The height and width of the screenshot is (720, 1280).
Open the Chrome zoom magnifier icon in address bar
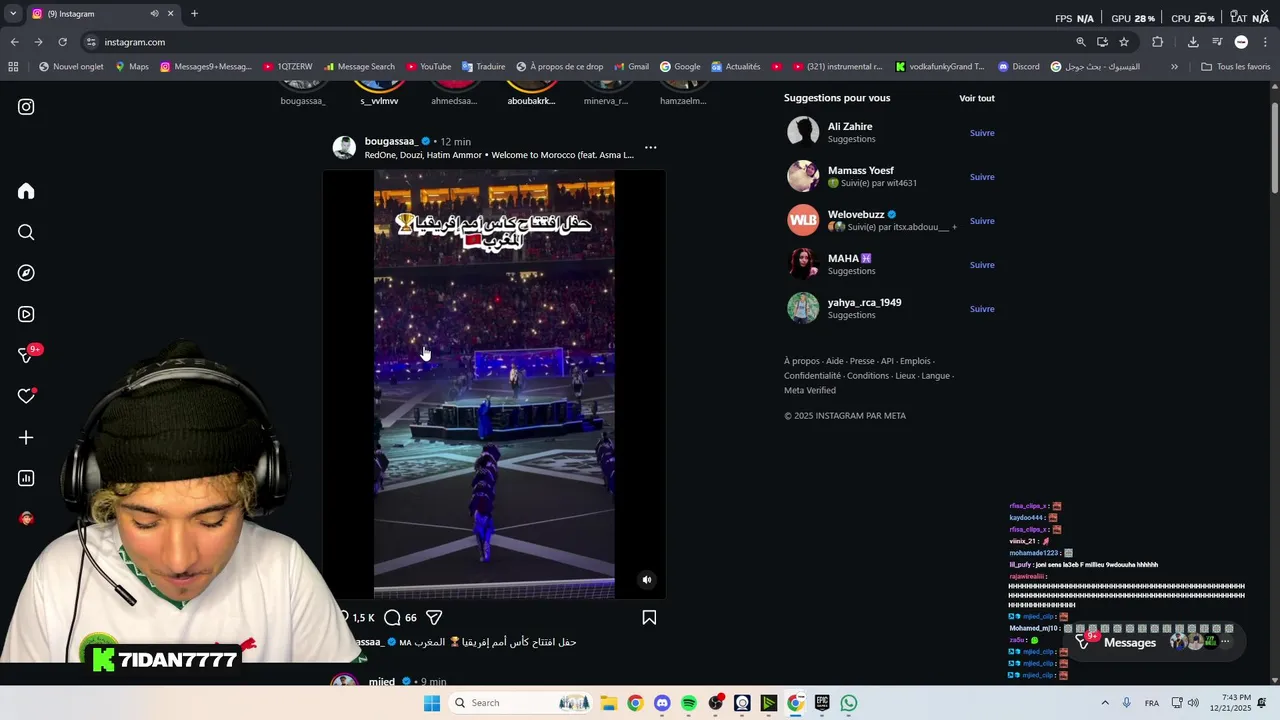(1080, 42)
